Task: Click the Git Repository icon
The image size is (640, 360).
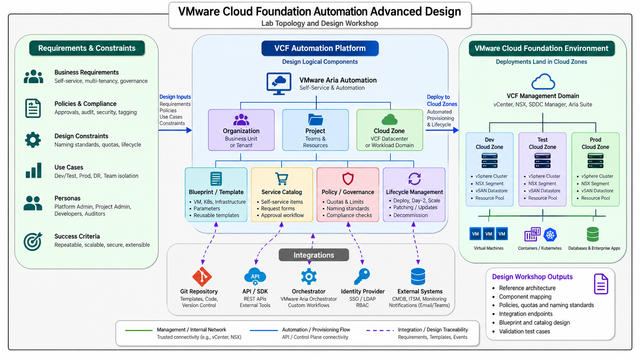Action: 202,277
